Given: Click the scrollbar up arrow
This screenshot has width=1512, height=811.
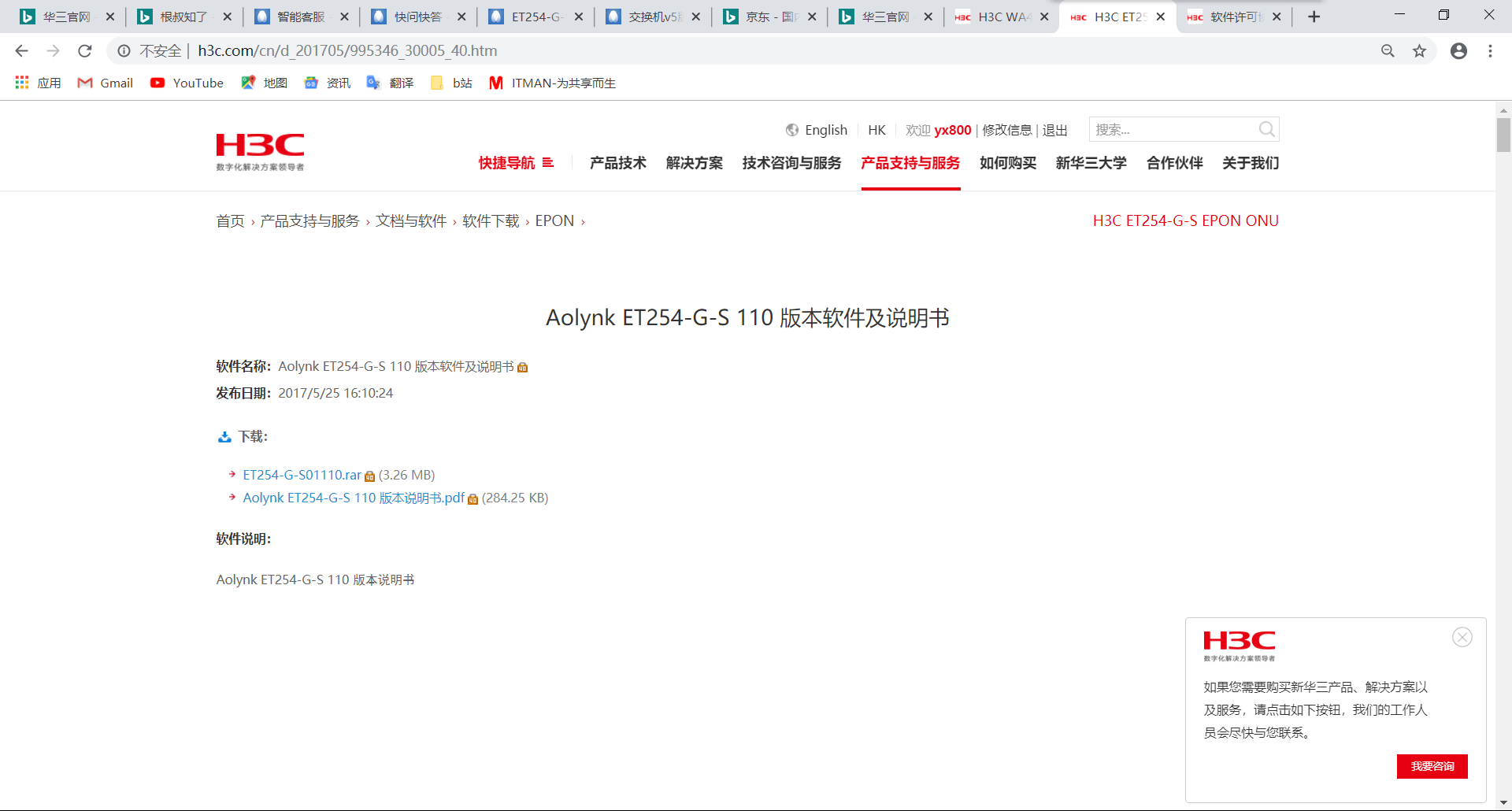Looking at the screenshot, I should click(x=1503, y=110).
